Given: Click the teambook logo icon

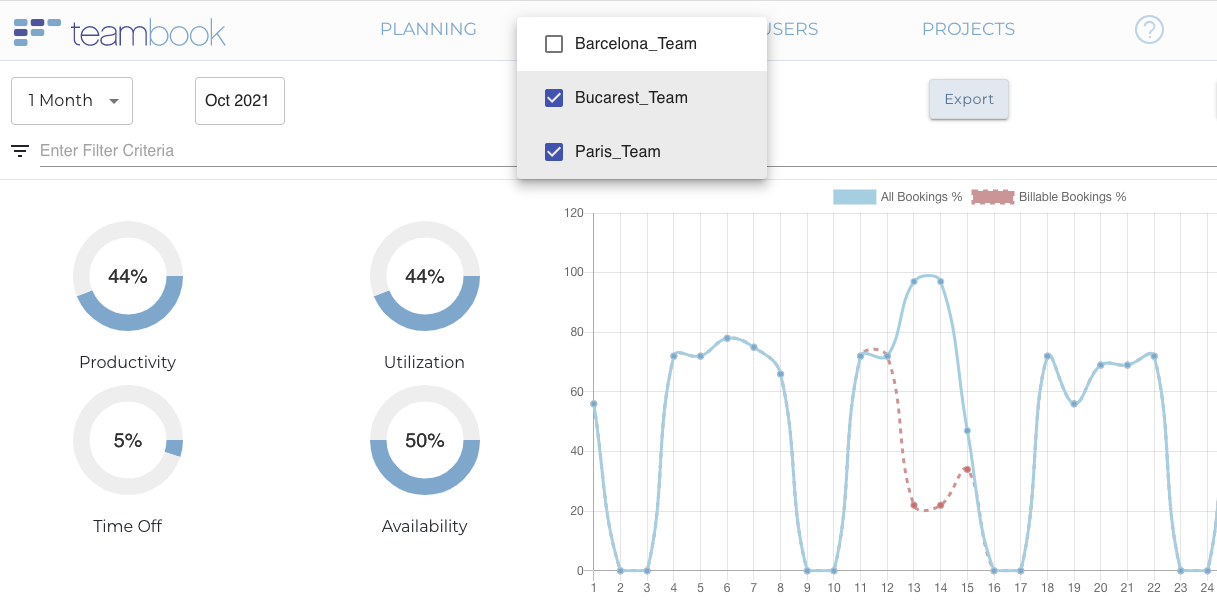Looking at the screenshot, I should [37, 32].
